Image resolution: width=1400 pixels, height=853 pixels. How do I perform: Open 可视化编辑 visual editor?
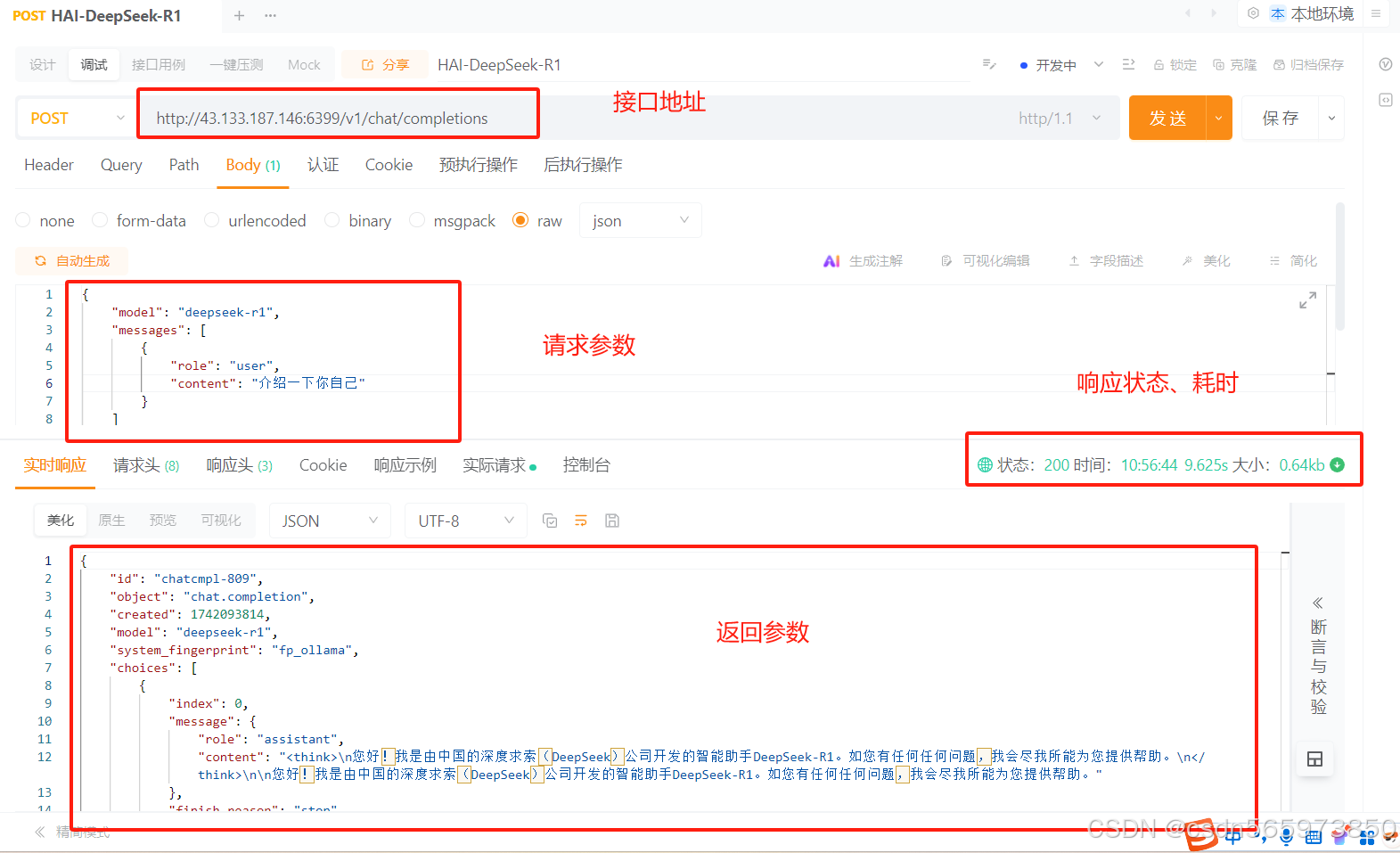click(x=986, y=261)
